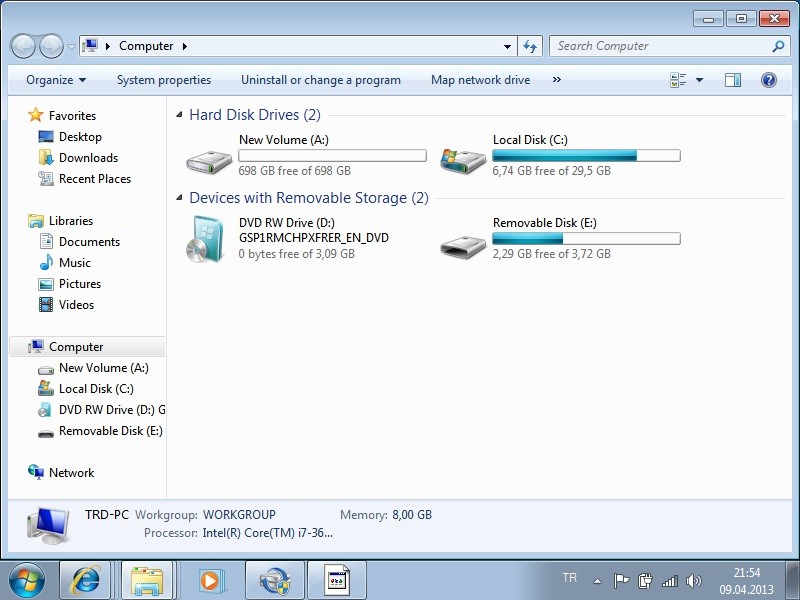Image resolution: width=800 pixels, height=600 pixels.
Task: Open the view options dropdown arrow
Action: pyautogui.click(x=699, y=80)
